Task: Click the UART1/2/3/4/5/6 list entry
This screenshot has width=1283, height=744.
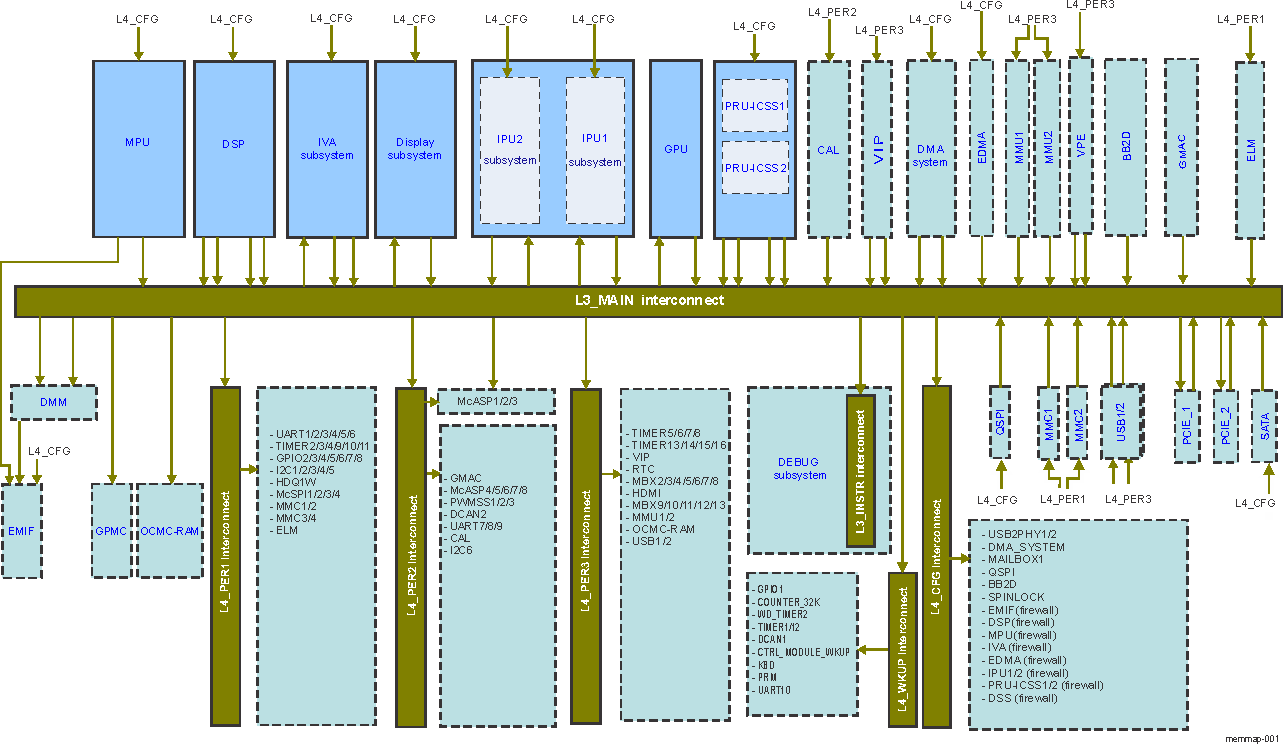Action: pos(316,434)
